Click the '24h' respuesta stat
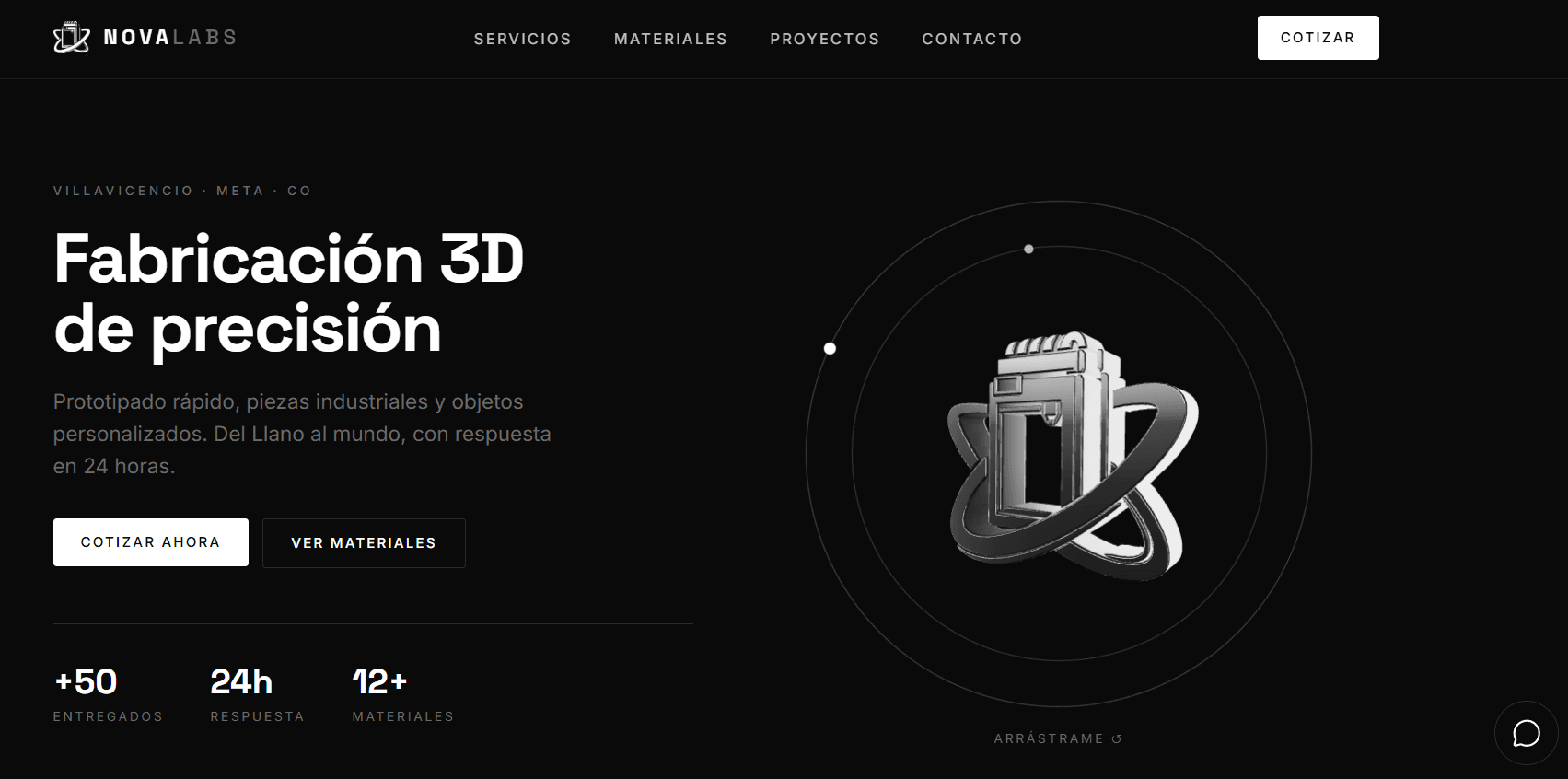This screenshot has width=1568, height=779. pos(241,682)
